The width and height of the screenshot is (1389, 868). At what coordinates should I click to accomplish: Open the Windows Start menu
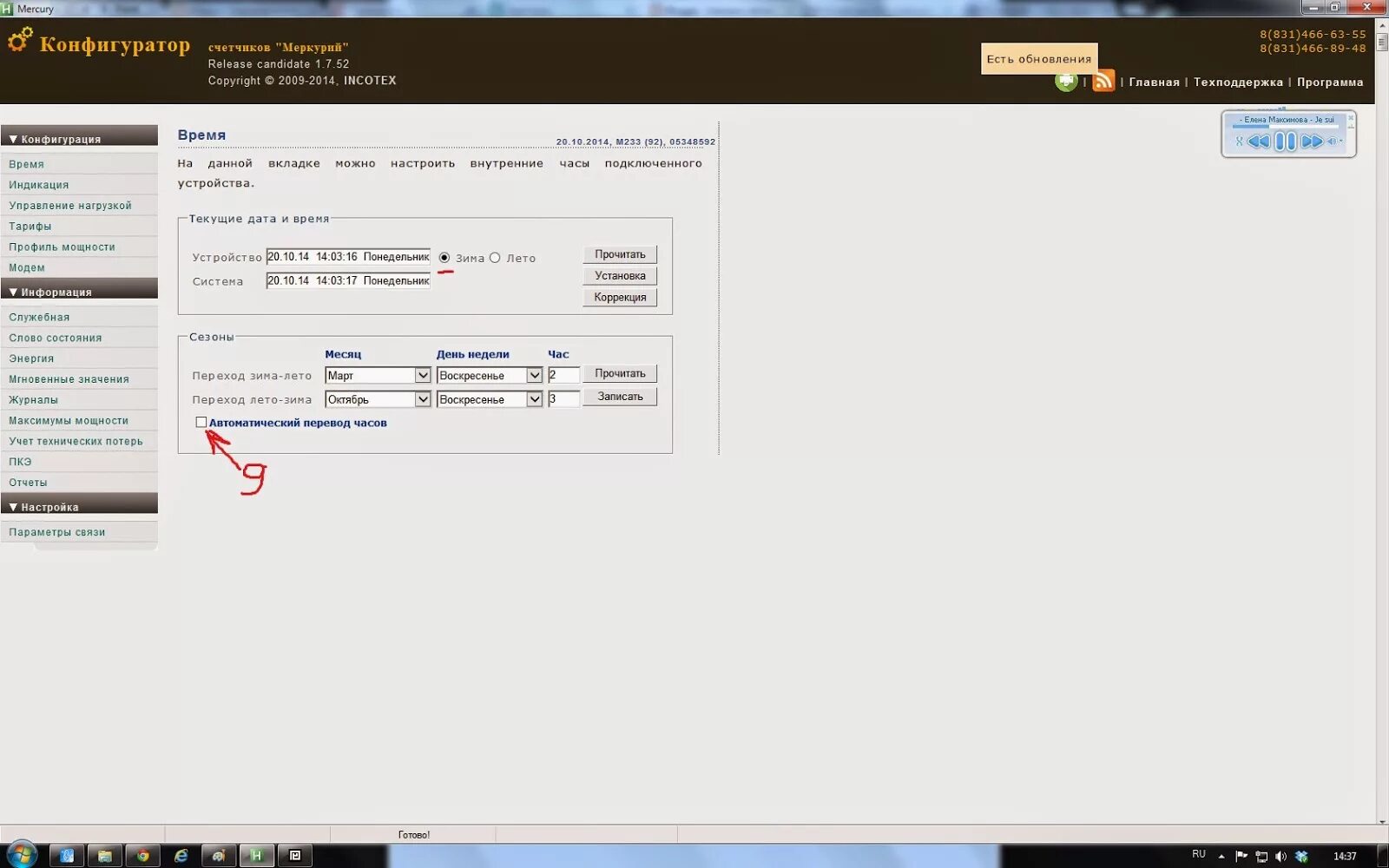pyautogui.click(x=21, y=855)
